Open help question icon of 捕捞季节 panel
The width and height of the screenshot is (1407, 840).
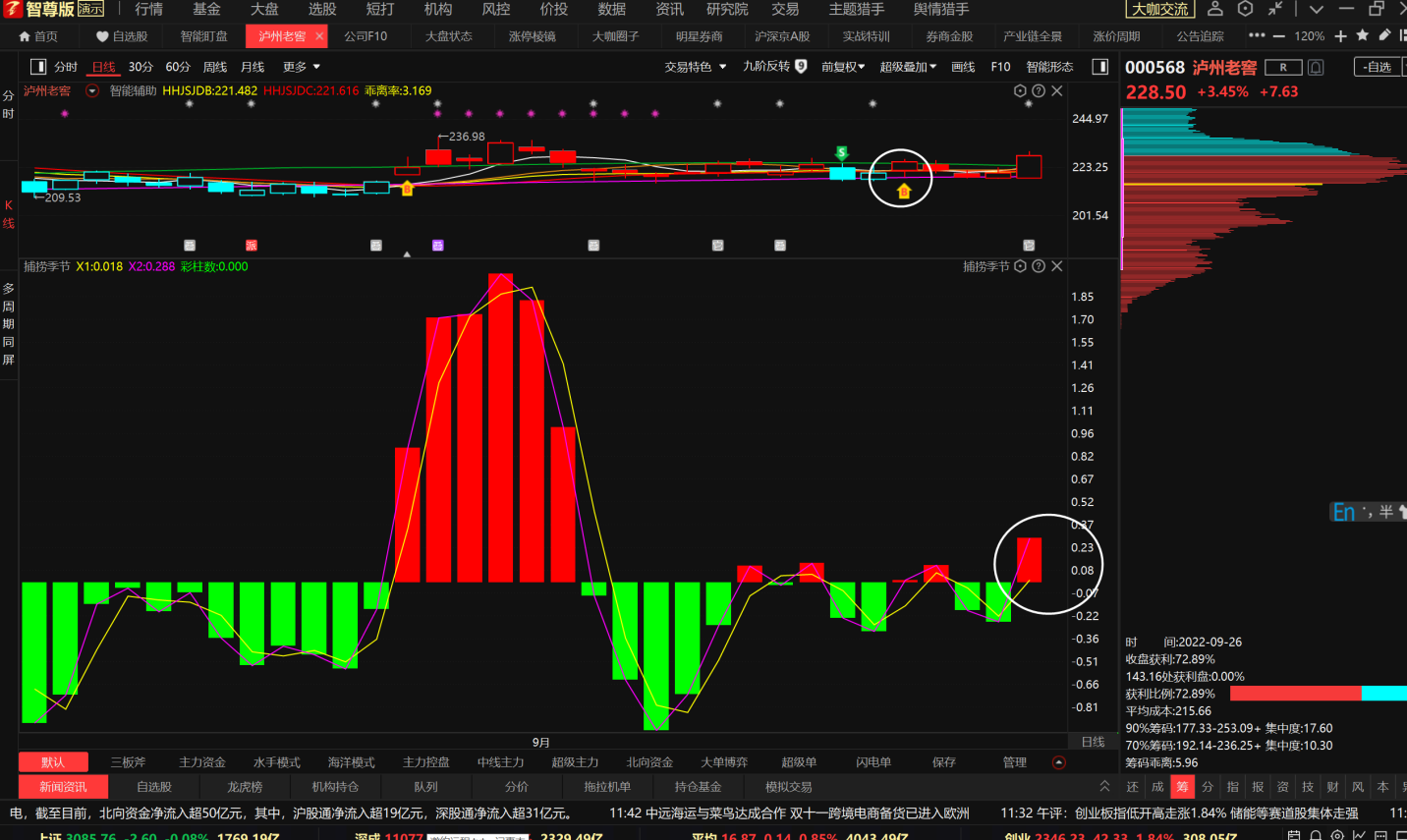pyautogui.click(x=1039, y=266)
